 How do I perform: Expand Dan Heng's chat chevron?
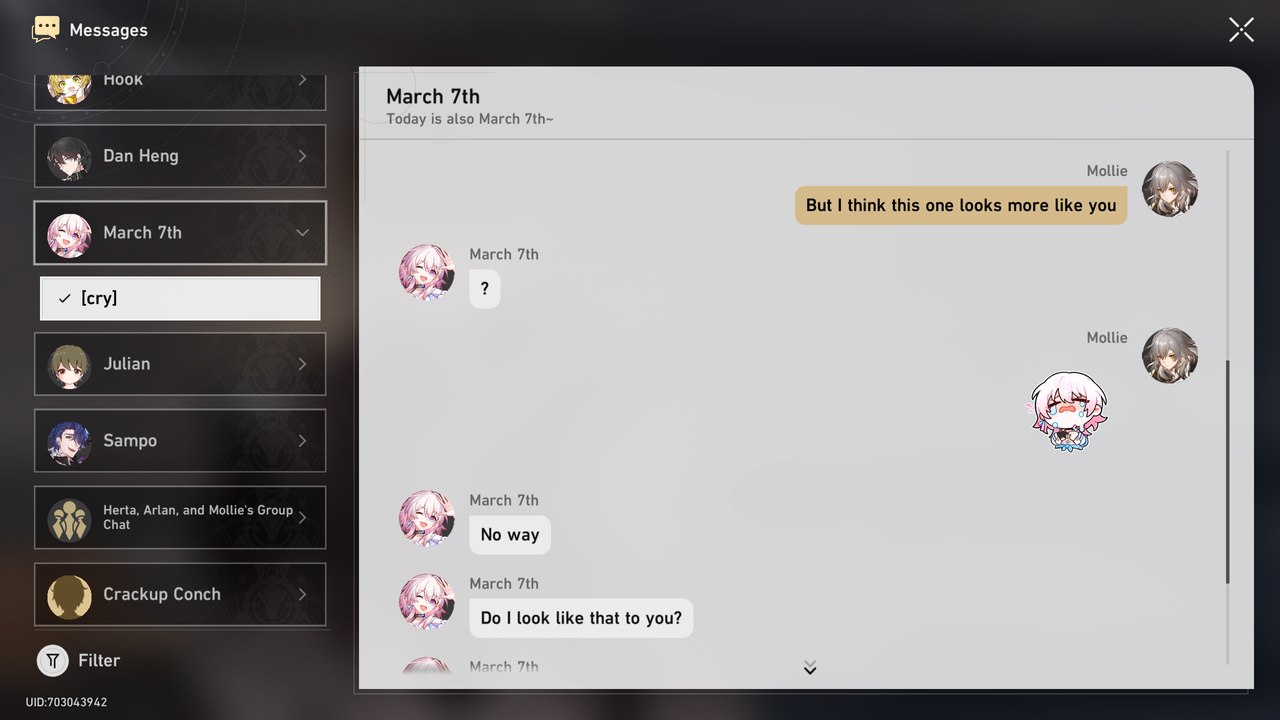(x=302, y=156)
